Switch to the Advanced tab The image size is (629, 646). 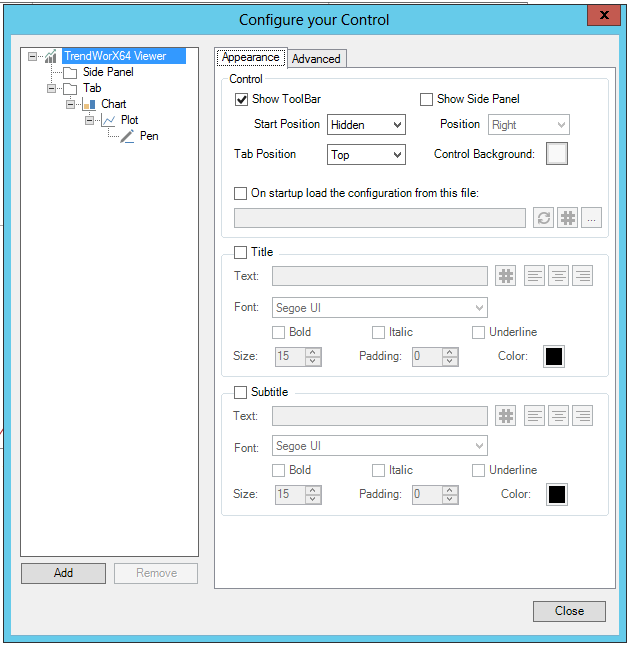click(x=316, y=59)
